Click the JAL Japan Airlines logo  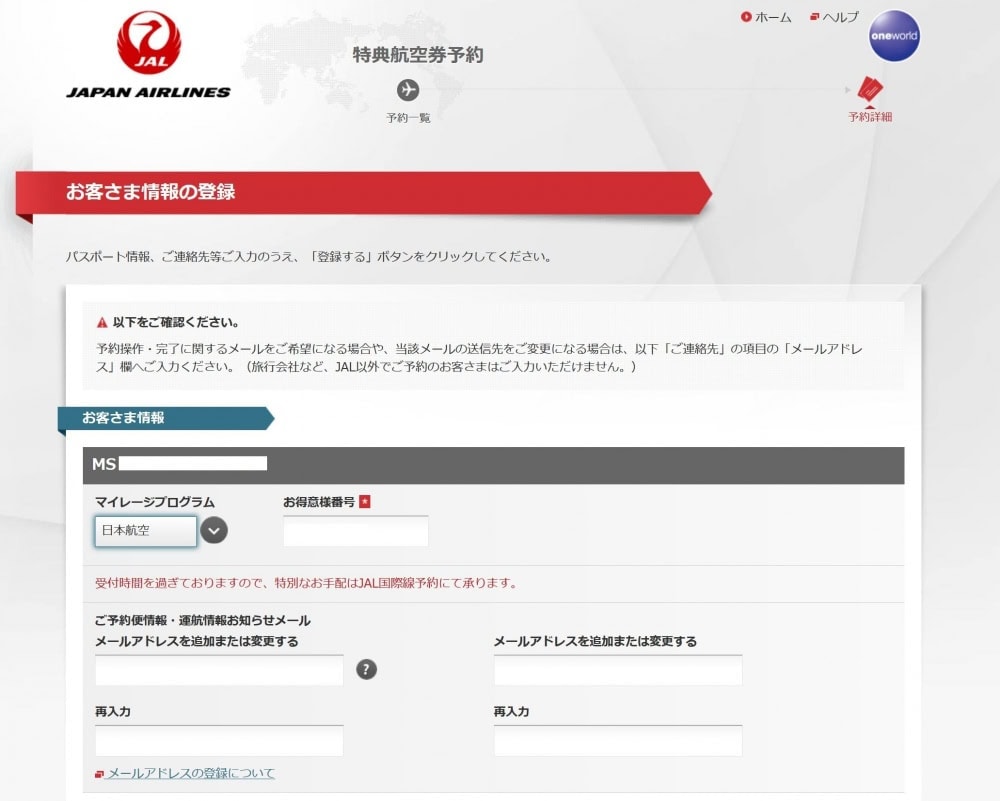pyautogui.click(x=149, y=55)
